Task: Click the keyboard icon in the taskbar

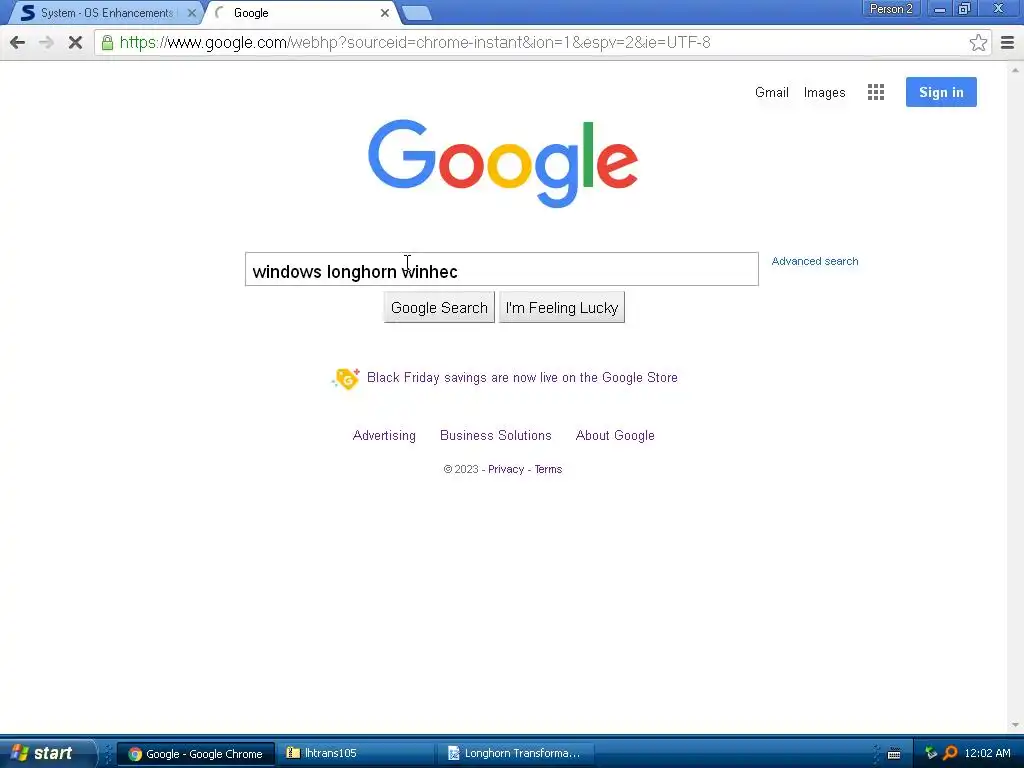Action: point(894,754)
